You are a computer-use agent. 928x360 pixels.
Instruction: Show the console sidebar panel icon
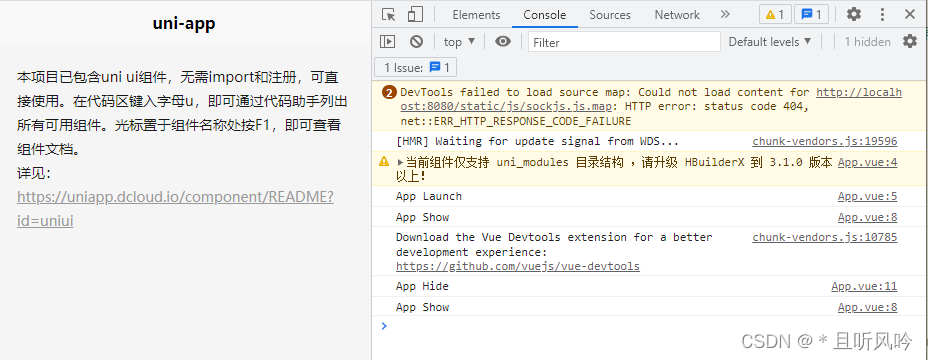pyautogui.click(x=388, y=41)
